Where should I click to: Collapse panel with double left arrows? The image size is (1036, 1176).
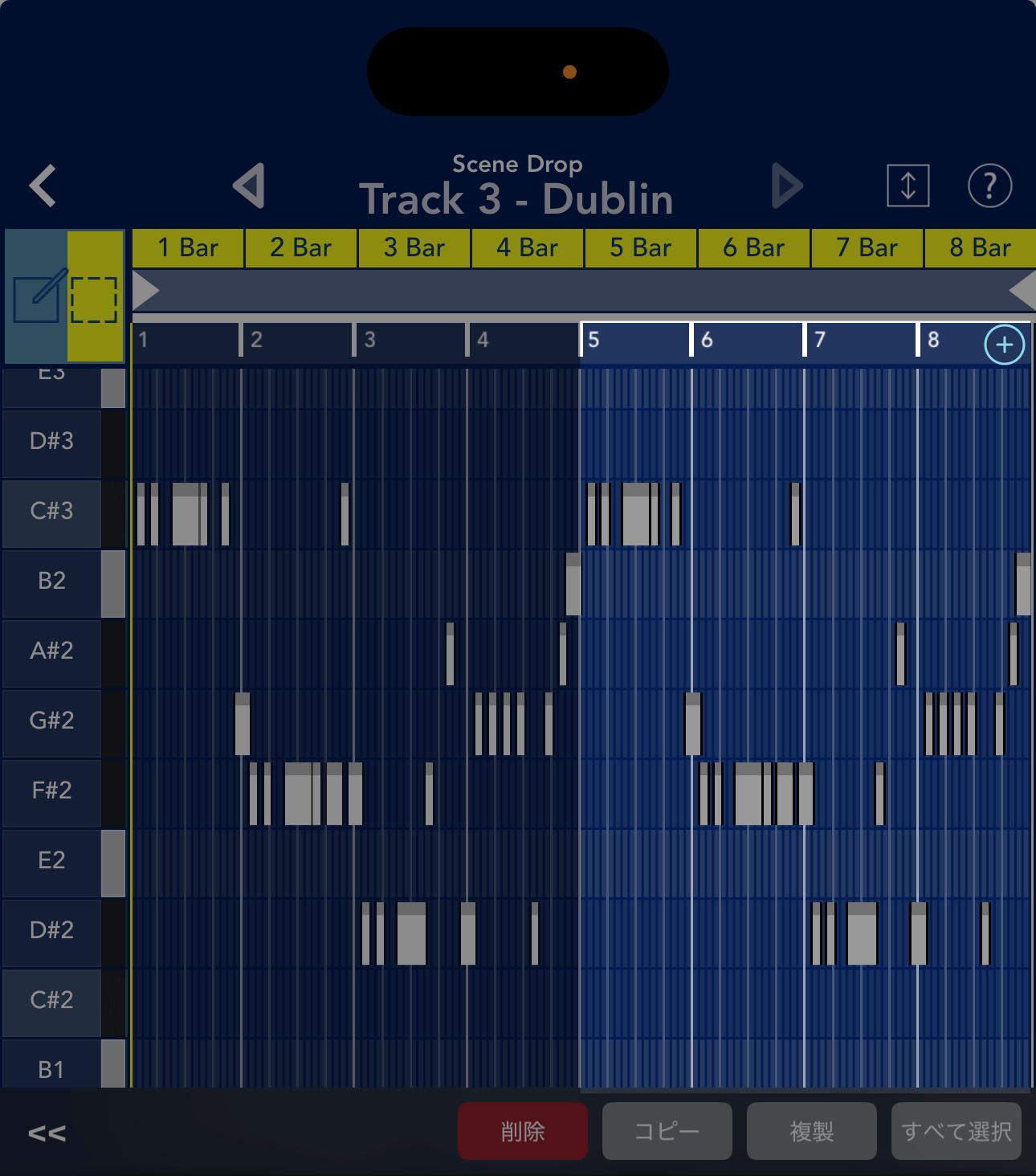pyautogui.click(x=47, y=1133)
